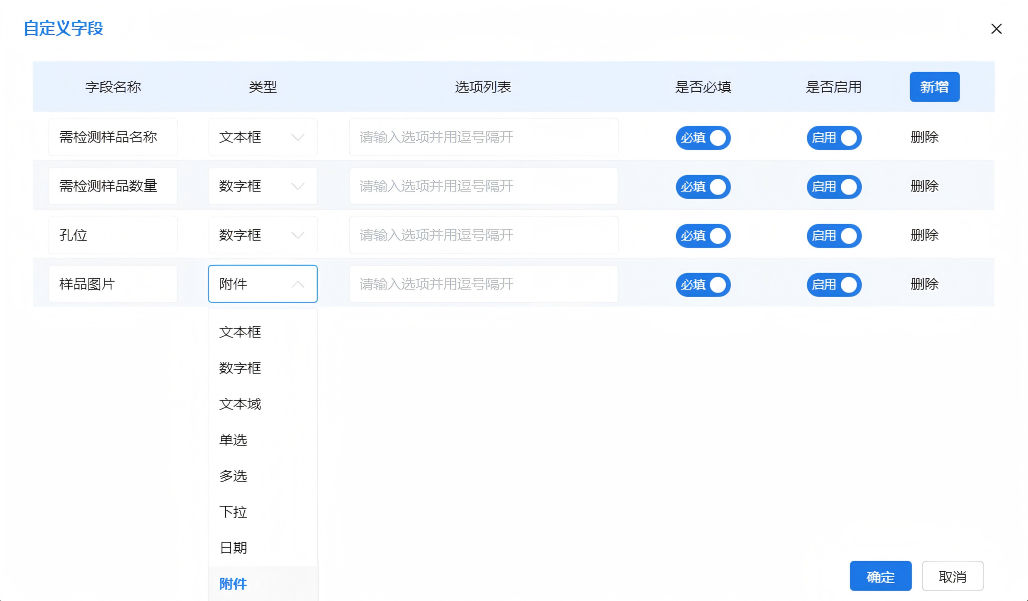Click the 新增 button

pyautogui.click(x=934, y=87)
